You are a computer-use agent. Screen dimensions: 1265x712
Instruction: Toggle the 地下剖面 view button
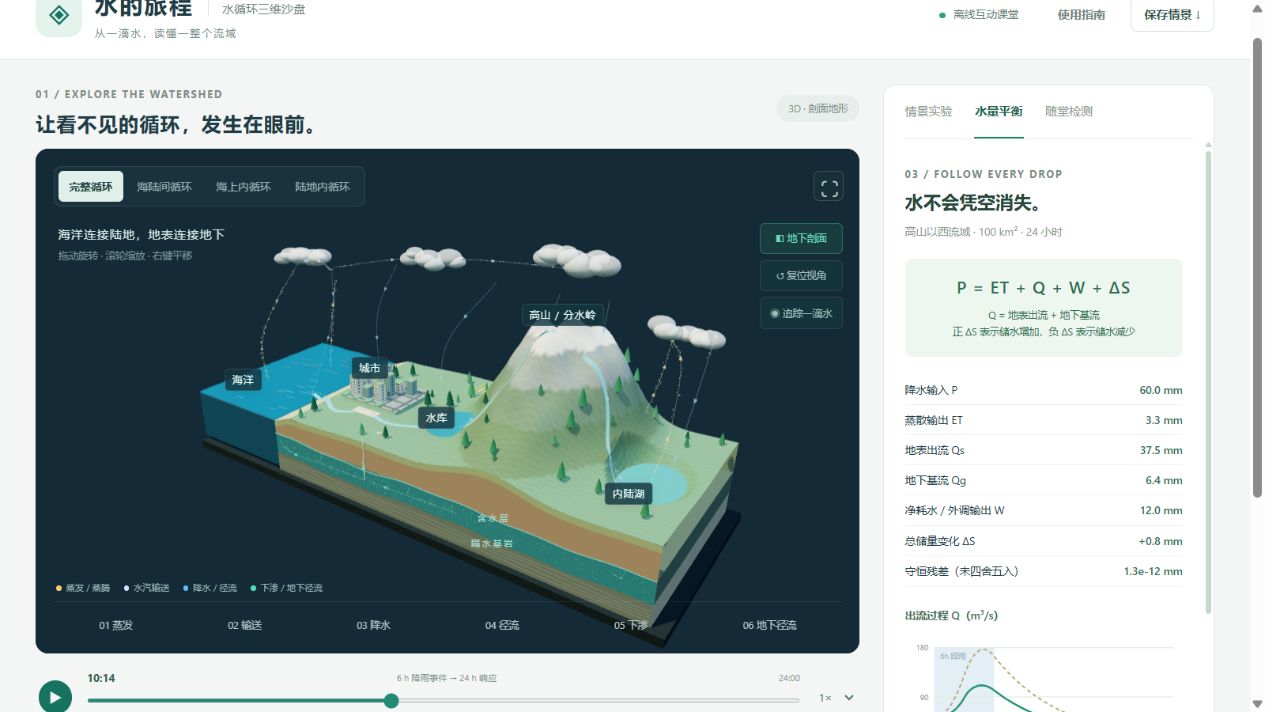point(801,238)
